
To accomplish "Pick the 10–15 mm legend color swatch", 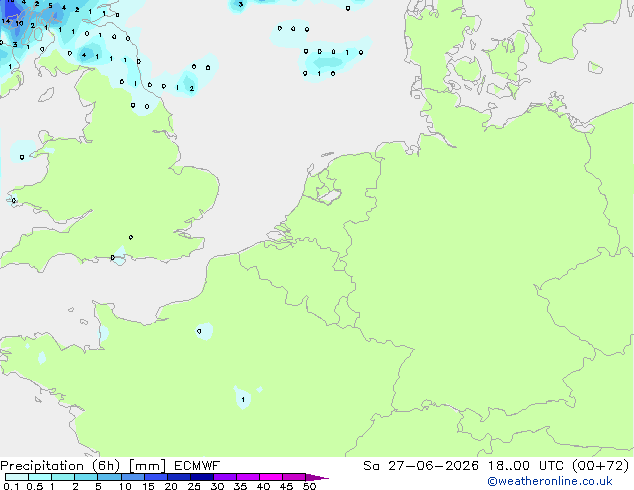I will 132,477.
